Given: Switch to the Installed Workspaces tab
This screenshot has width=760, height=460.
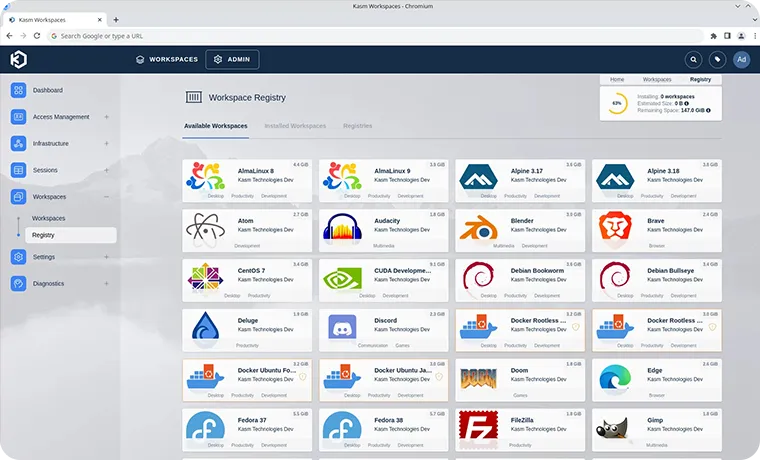Looking at the screenshot, I should point(295,126).
